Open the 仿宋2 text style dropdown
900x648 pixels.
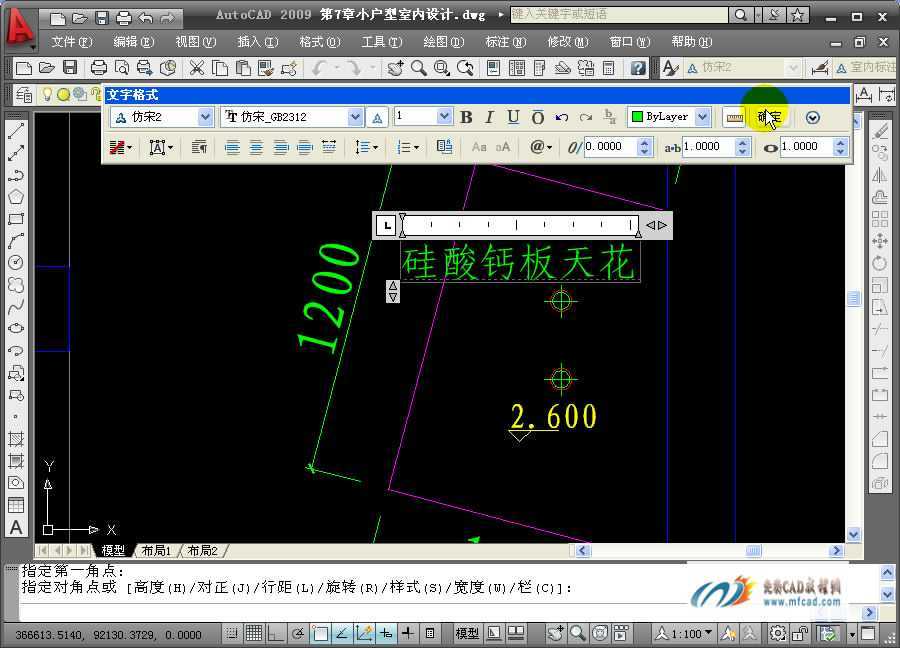tap(205, 117)
